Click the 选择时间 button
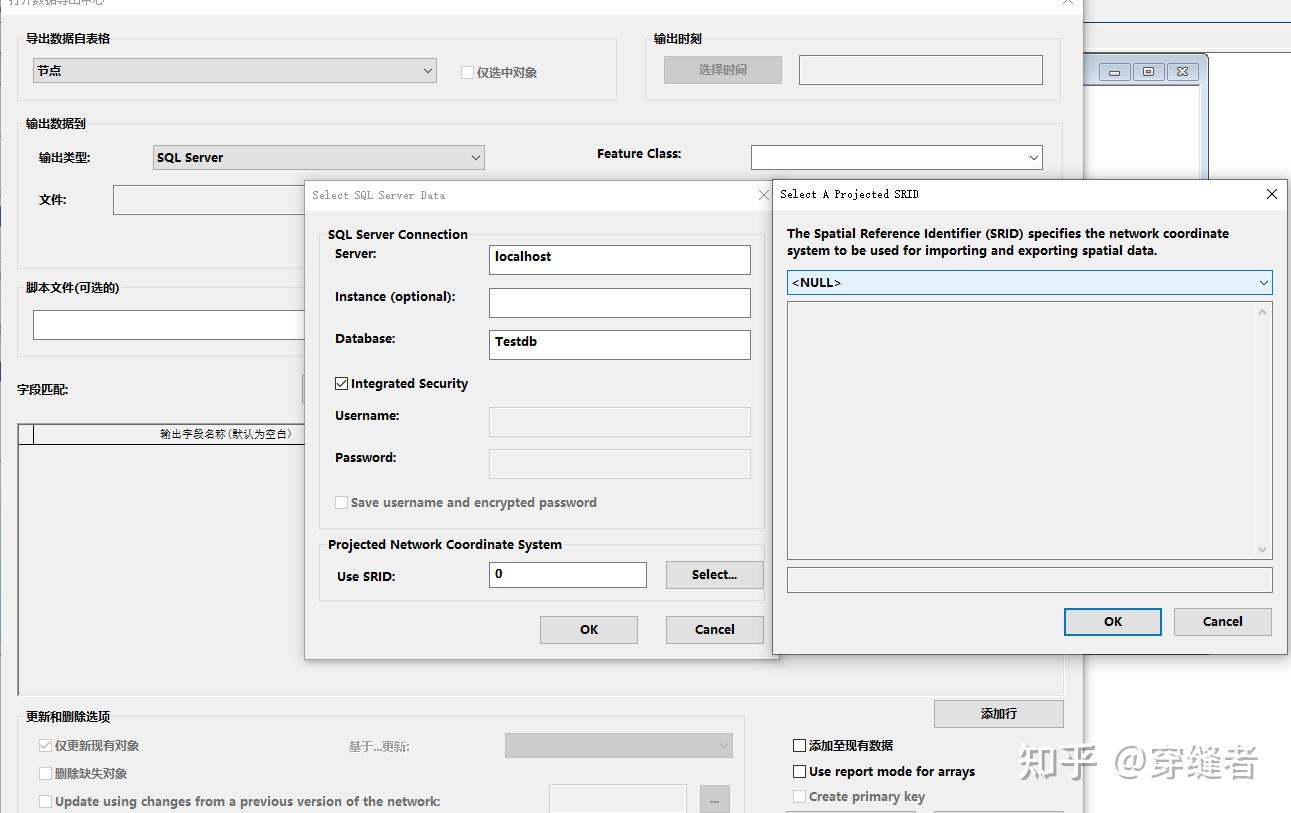 [x=722, y=69]
